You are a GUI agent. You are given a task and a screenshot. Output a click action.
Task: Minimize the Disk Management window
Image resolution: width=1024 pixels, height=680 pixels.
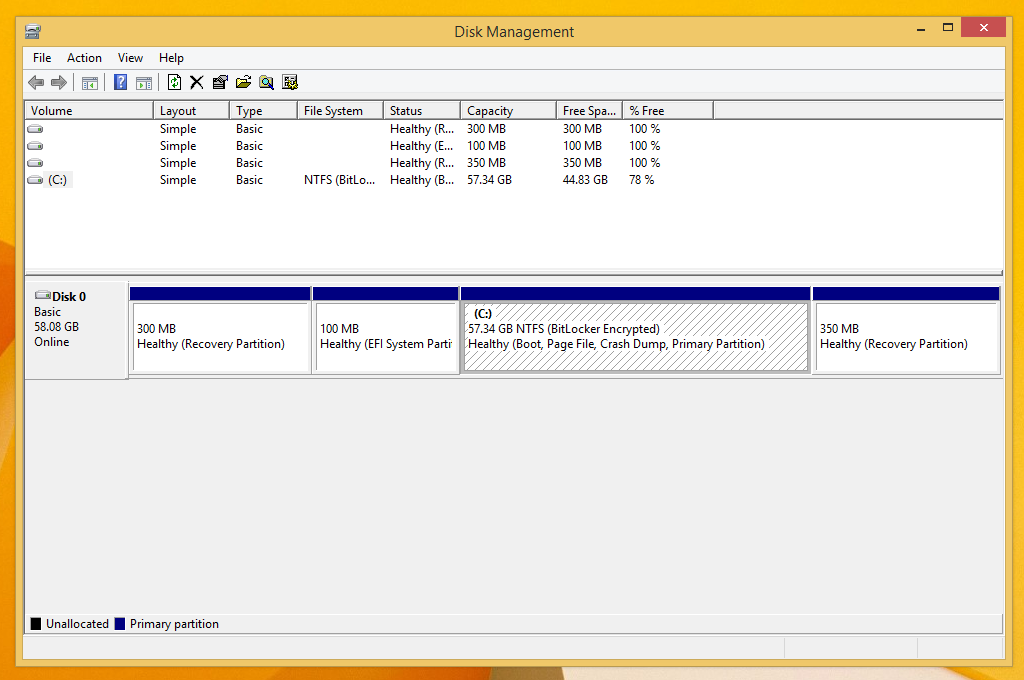921,29
